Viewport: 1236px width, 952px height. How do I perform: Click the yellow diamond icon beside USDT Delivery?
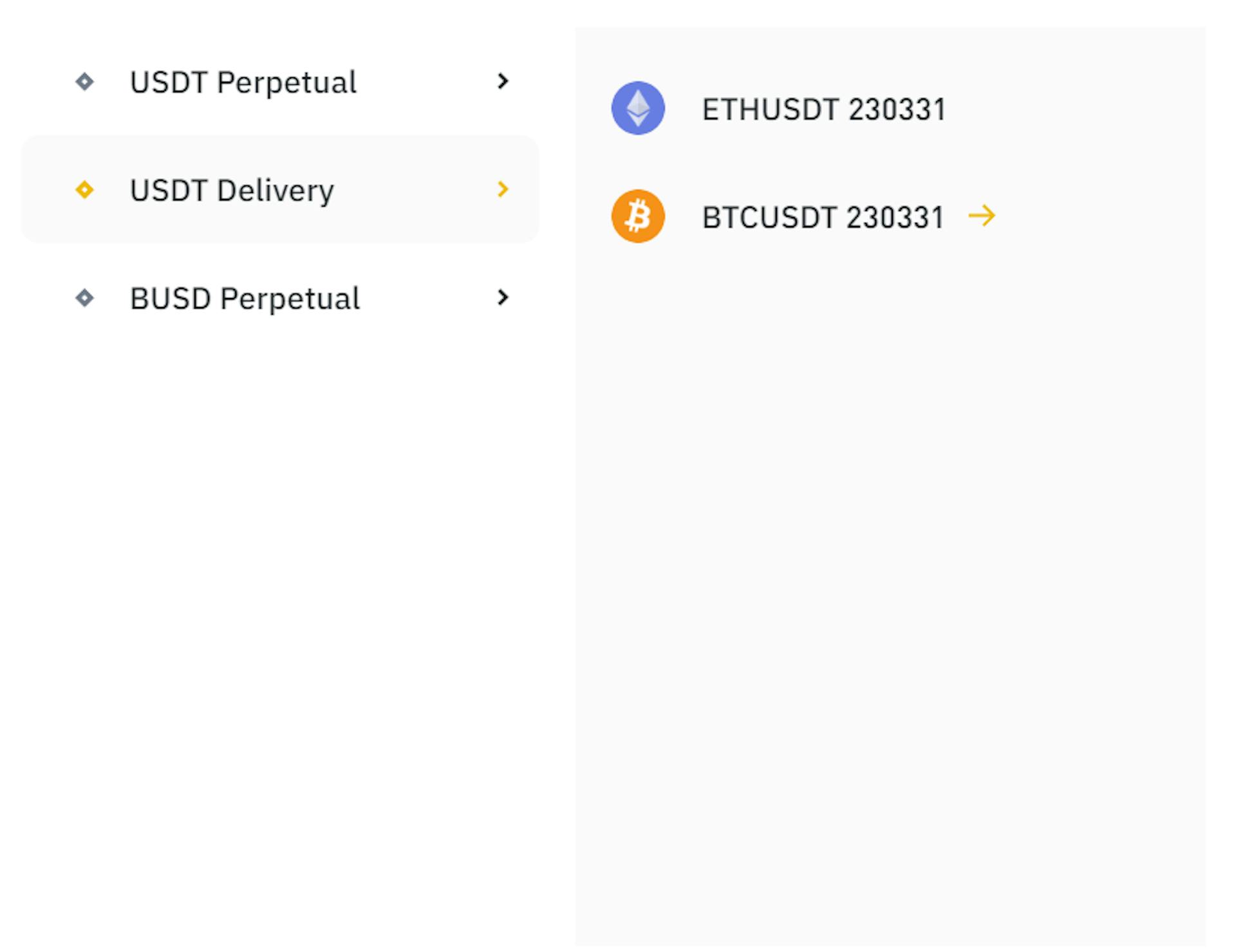pyautogui.click(x=84, y=190)
